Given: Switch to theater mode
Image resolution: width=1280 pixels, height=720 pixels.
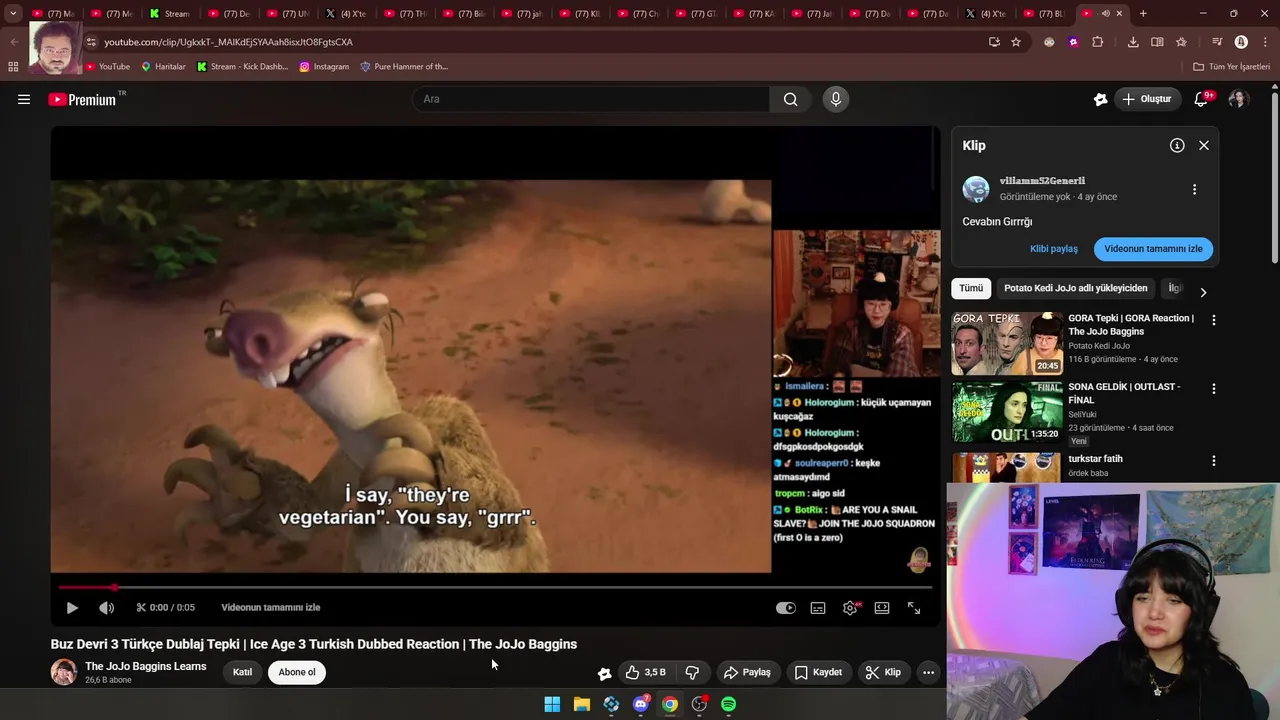Looking at the screenshot, I should click(x=882, y=607).
